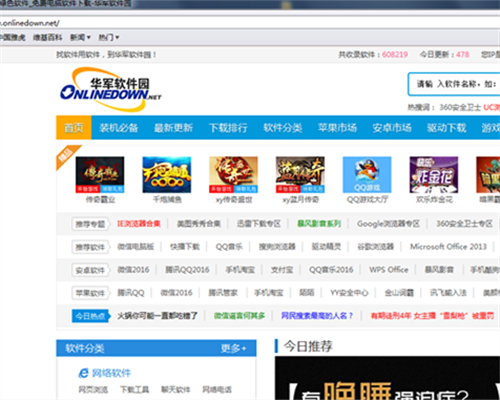Open the YY安全中心 link

point(349,293)
